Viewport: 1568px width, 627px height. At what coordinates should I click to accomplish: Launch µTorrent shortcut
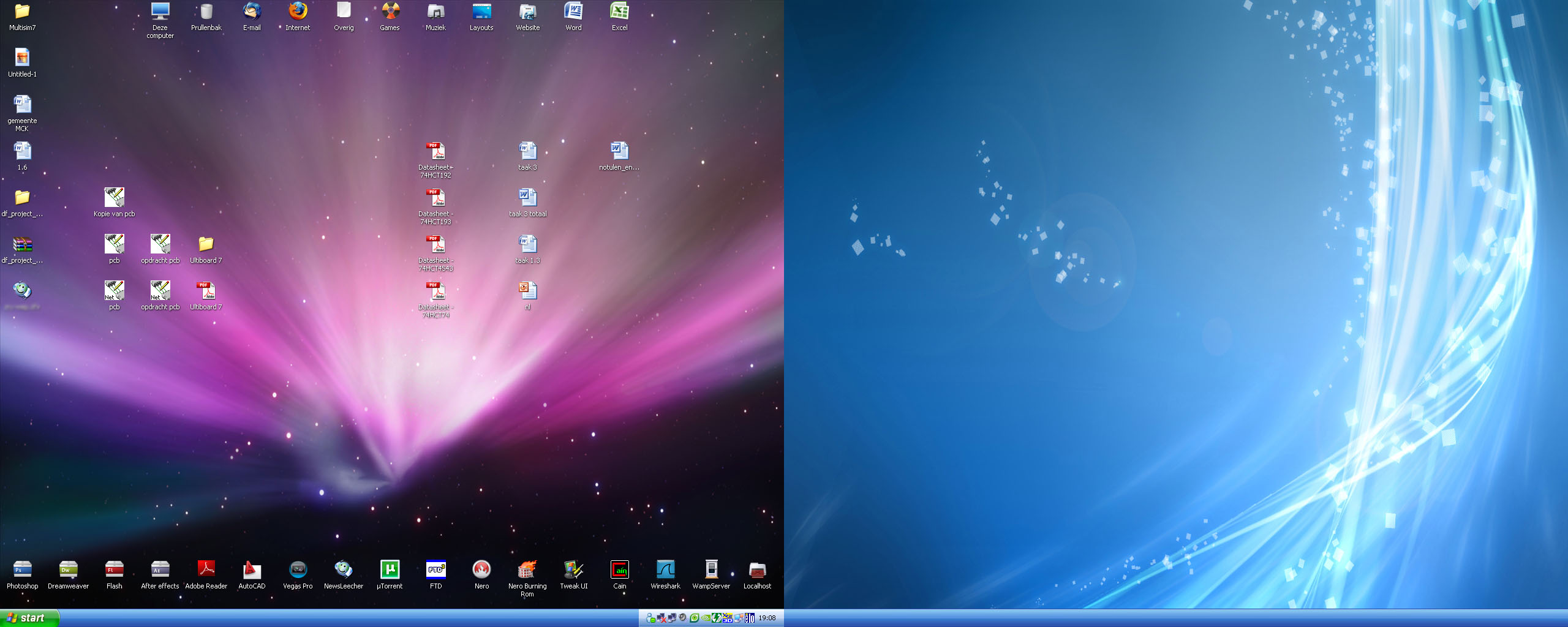click(390, 575)
